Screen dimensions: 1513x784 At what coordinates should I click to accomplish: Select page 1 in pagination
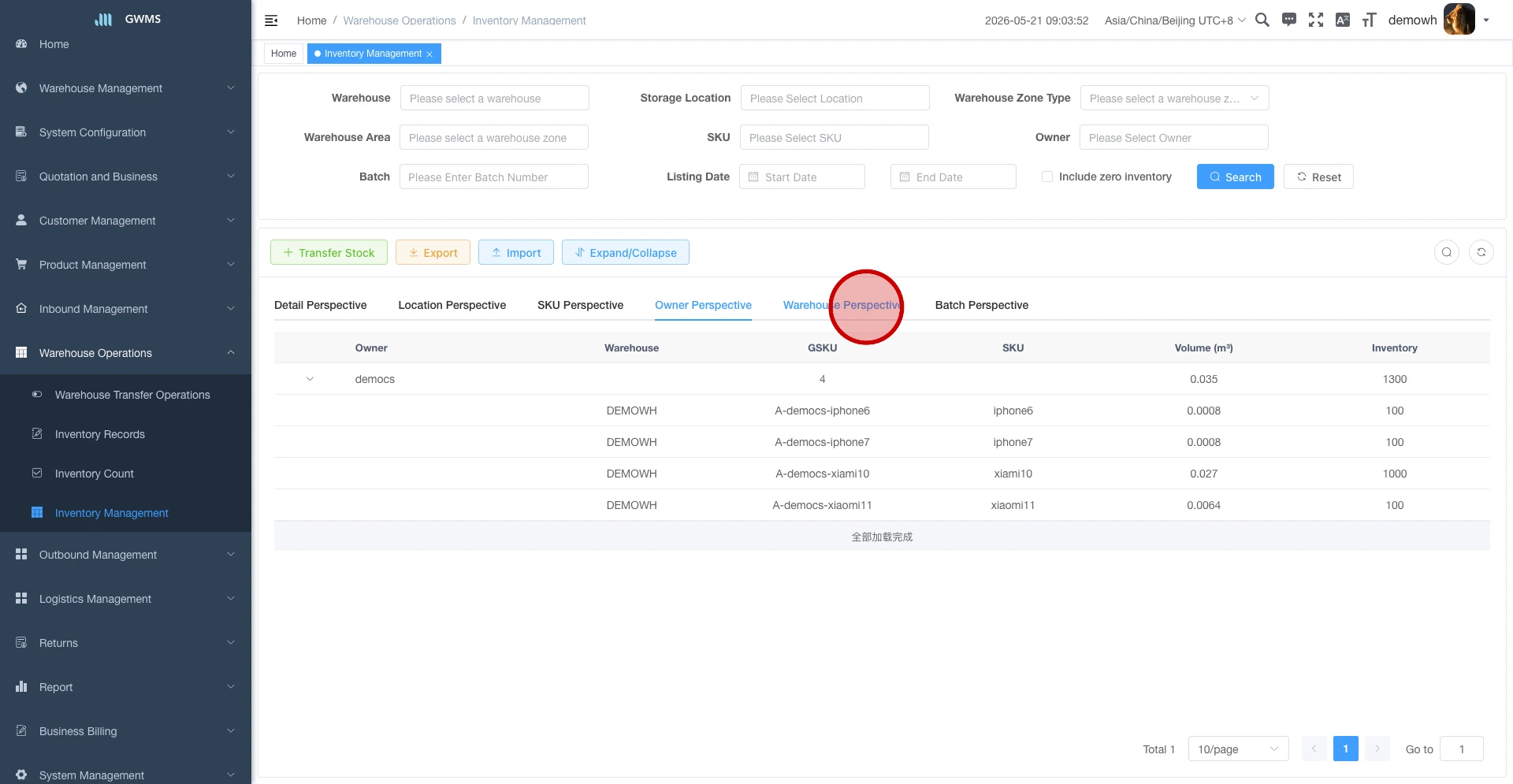click(1345, 749)
